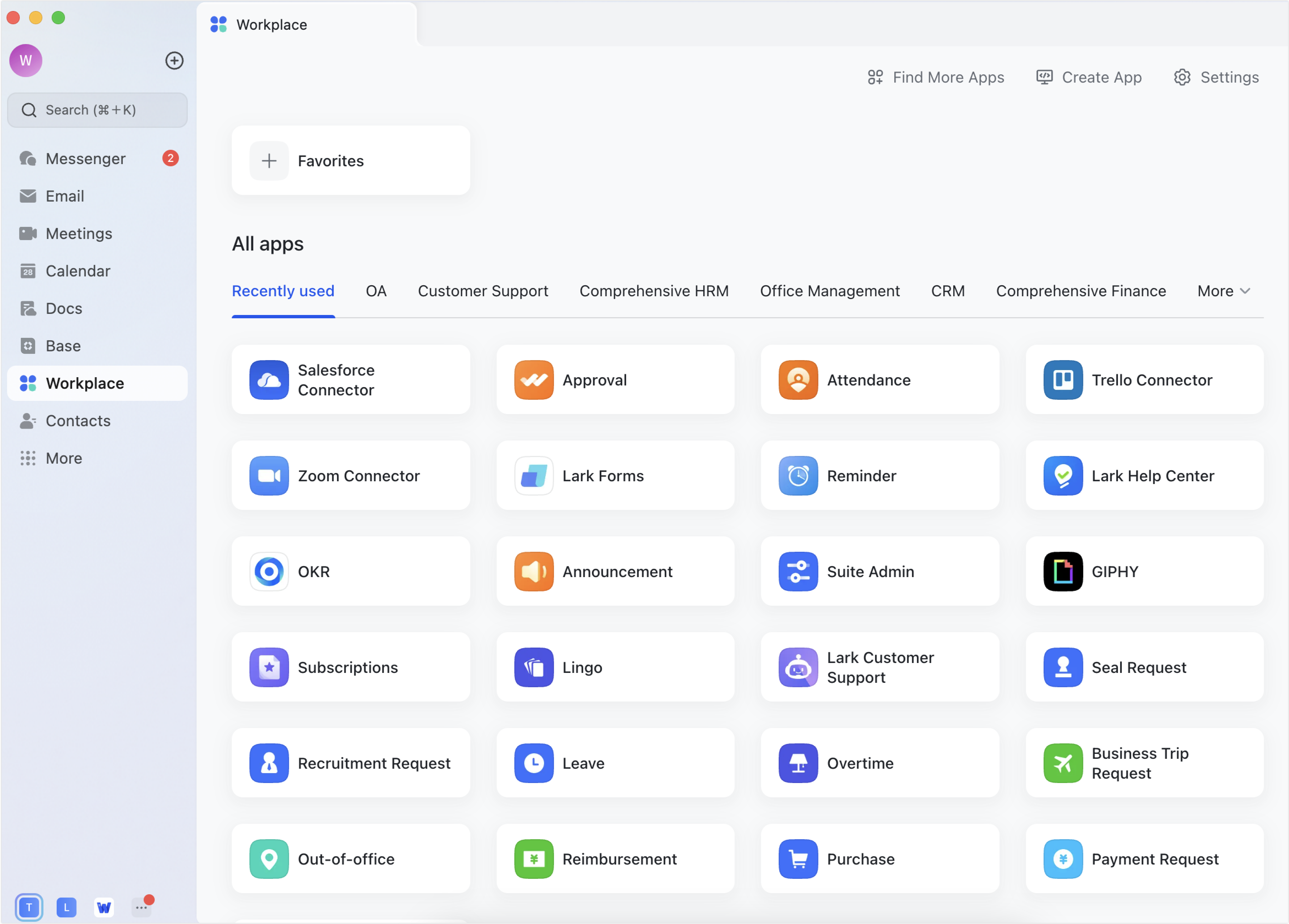The image size is (1289, 924).
Task: Expand the More categories dropdown
Action: [x=1224, y=291]
